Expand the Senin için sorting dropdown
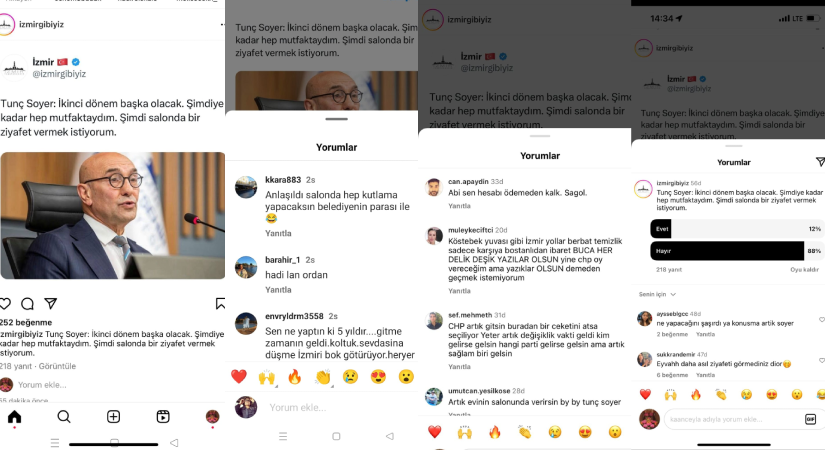Viewport: 825px width, 450px height. click(657, 294)
